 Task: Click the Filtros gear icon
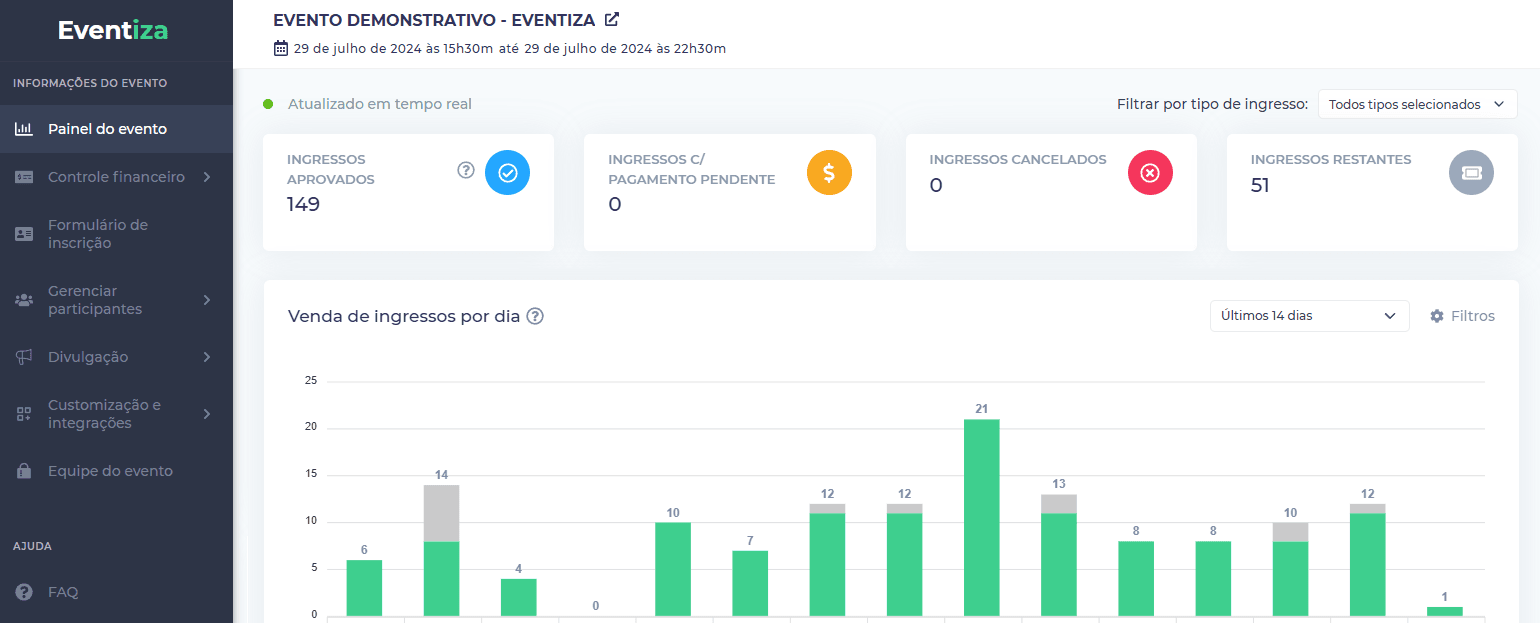(1437, 316)
